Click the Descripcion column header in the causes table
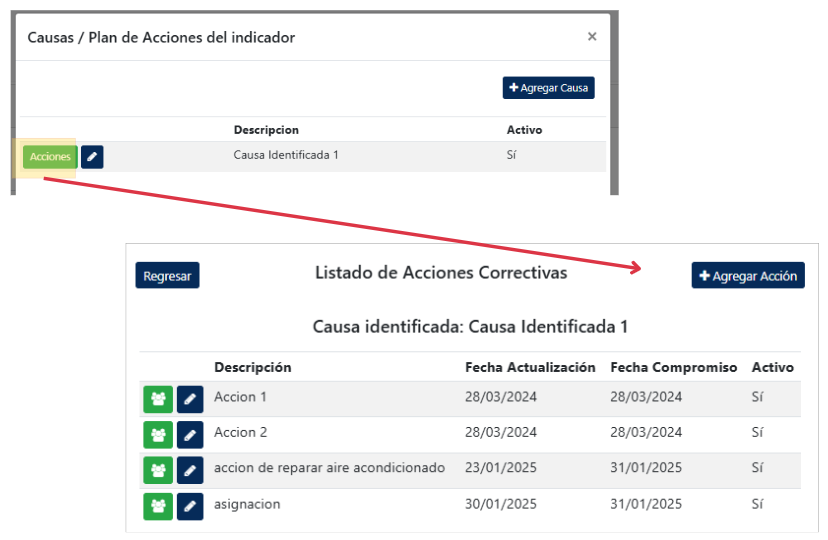The width and height of the screenshot is (828, 540). [266, 130]
